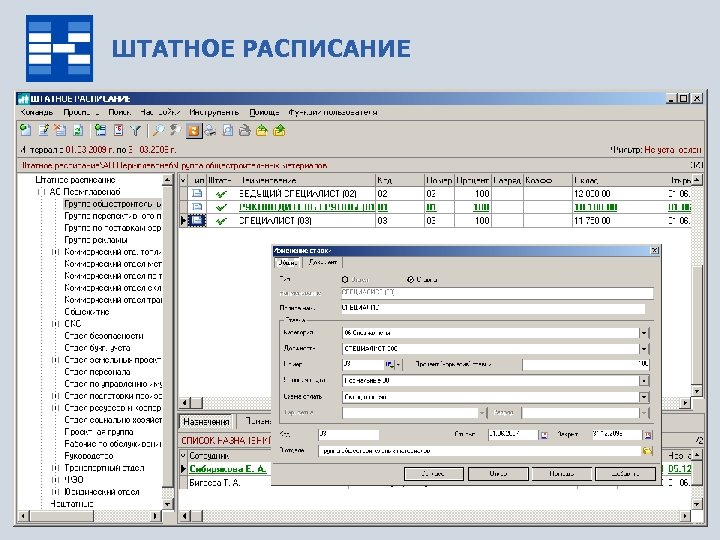Click the magnifier search toolbar icon
Screen dimensions: 720x540
pos(158,130)
